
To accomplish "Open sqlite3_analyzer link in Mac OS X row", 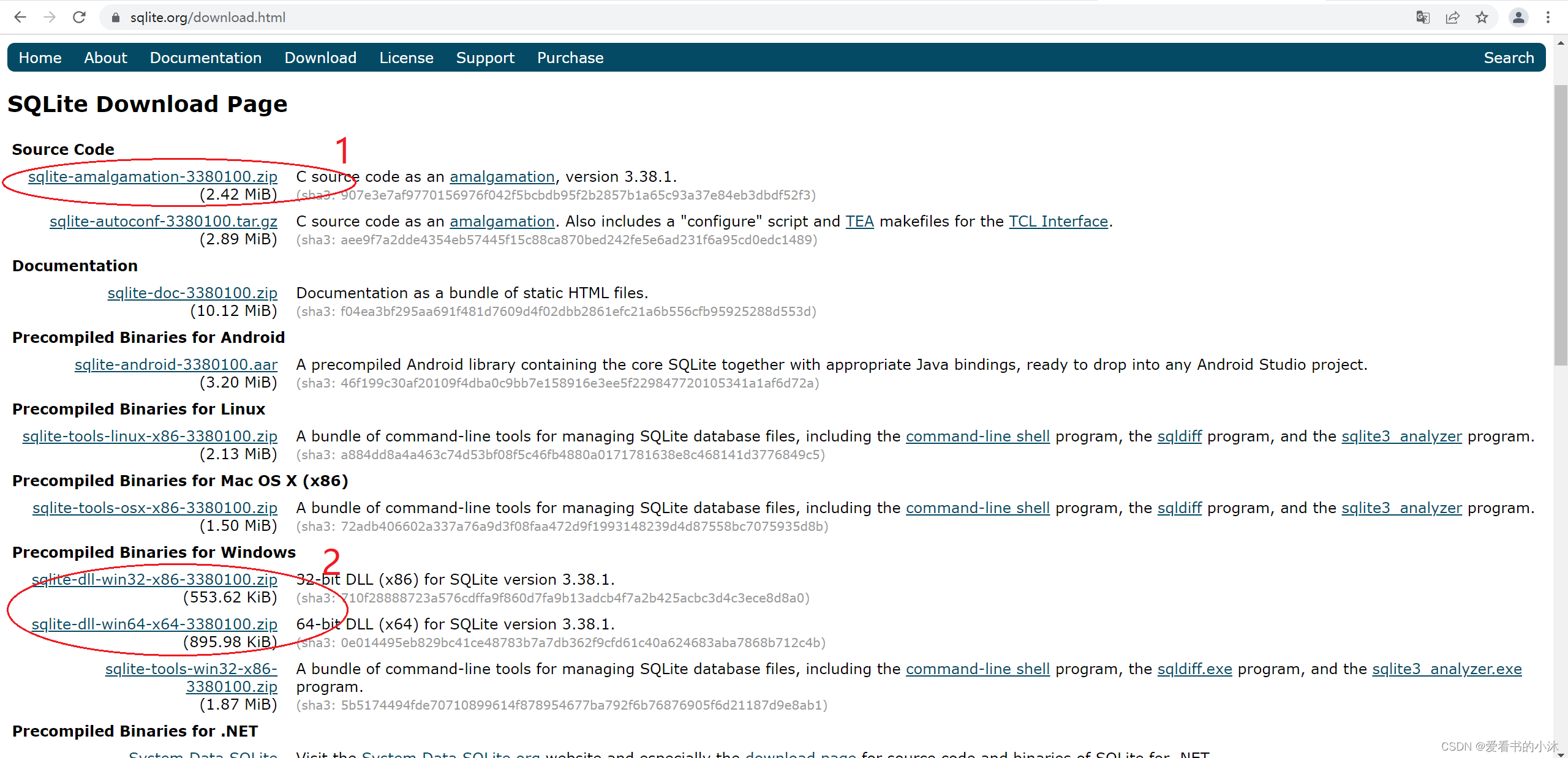I will pyautogui.click(x=1401, y=508).
